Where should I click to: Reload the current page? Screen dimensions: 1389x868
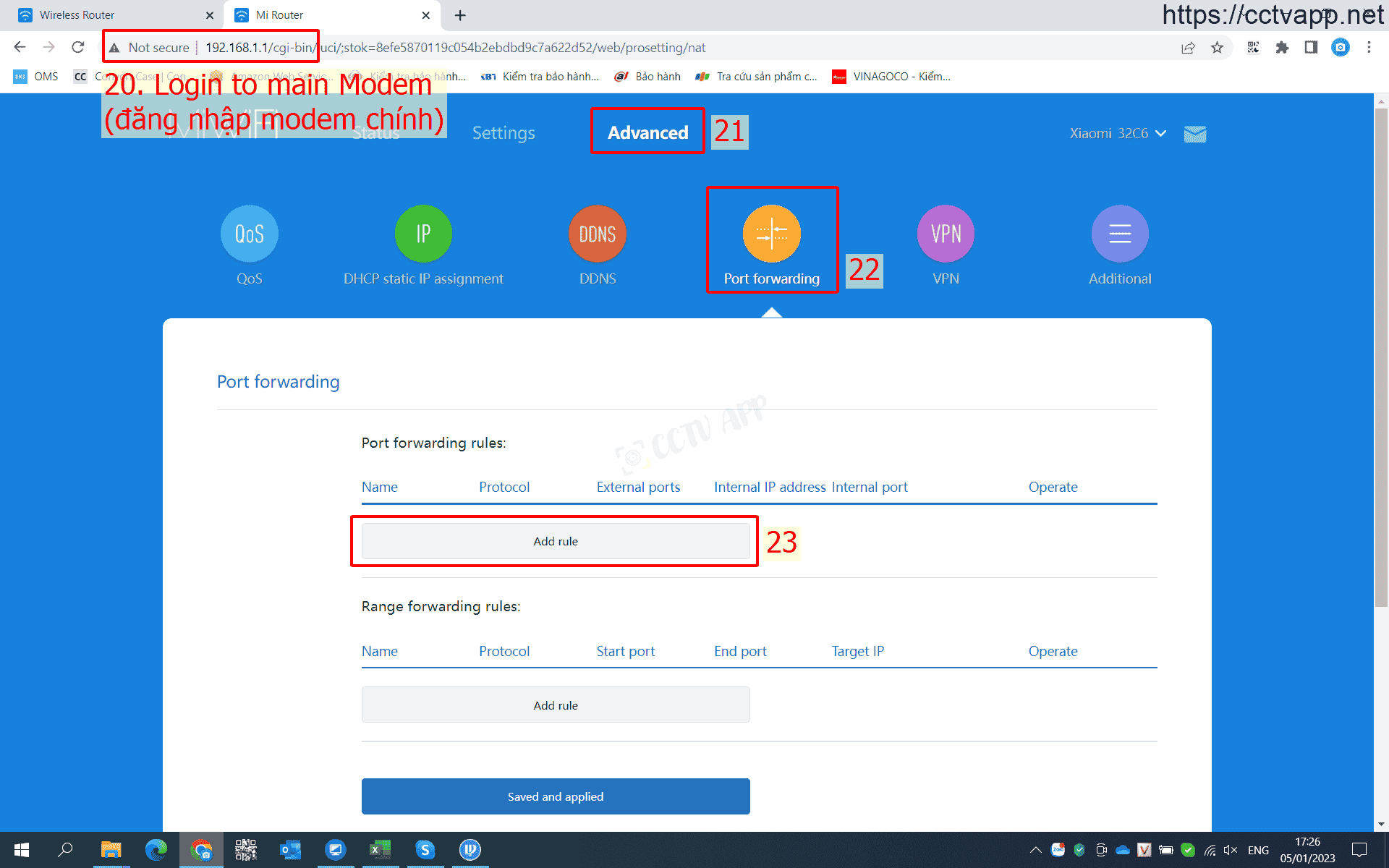pyautogui.click(x=78, y=48)
